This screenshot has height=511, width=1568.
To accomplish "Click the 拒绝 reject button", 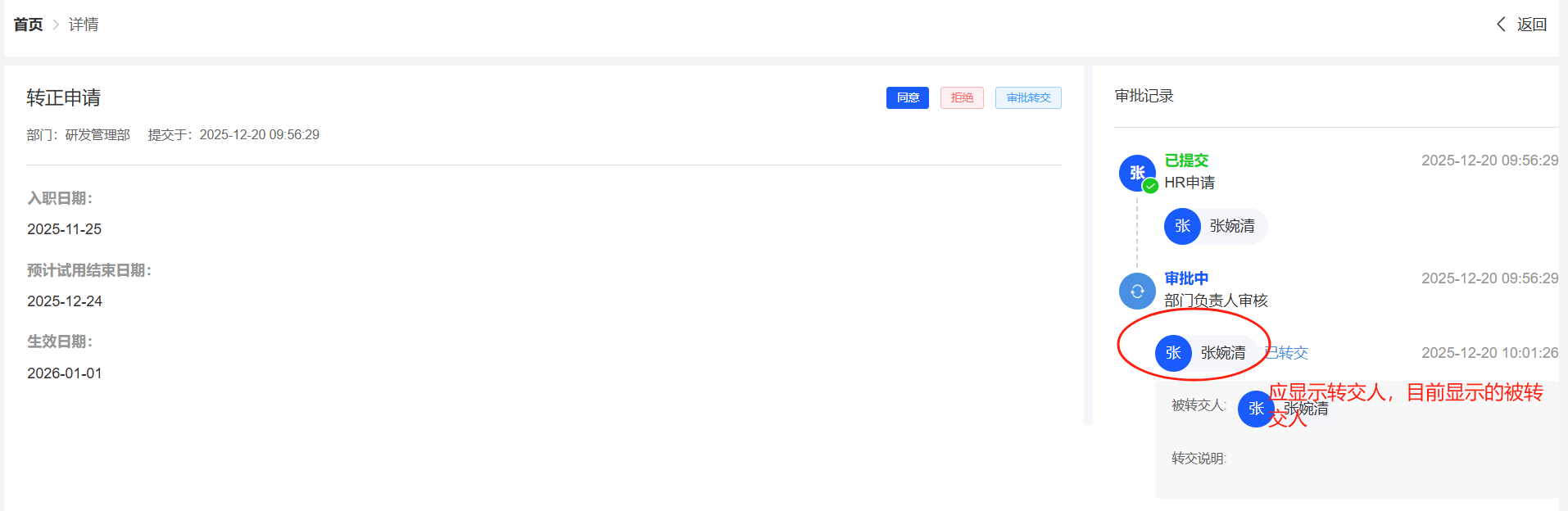I will point(962,97).
